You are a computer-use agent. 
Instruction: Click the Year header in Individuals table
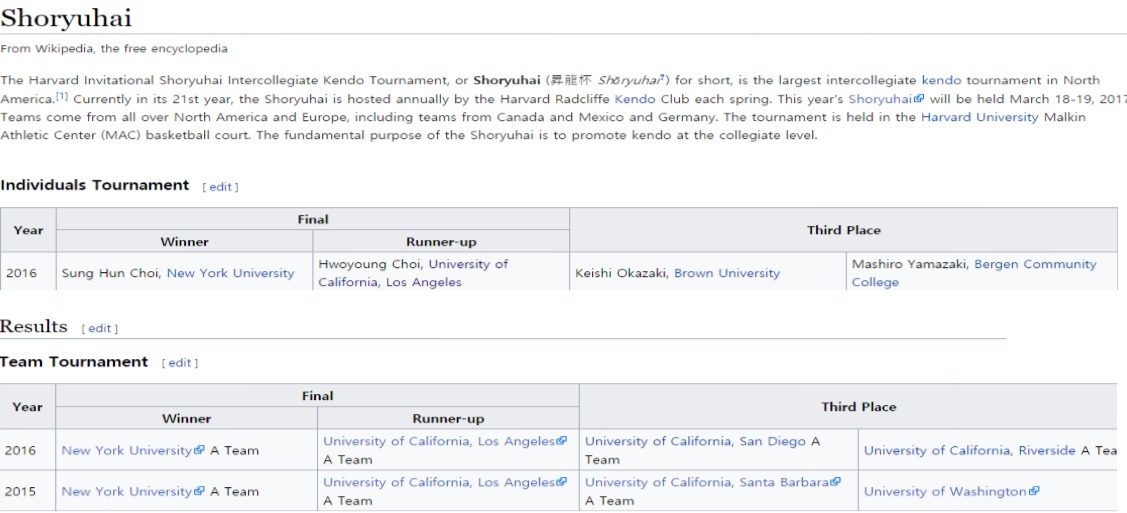coord(28,230)
